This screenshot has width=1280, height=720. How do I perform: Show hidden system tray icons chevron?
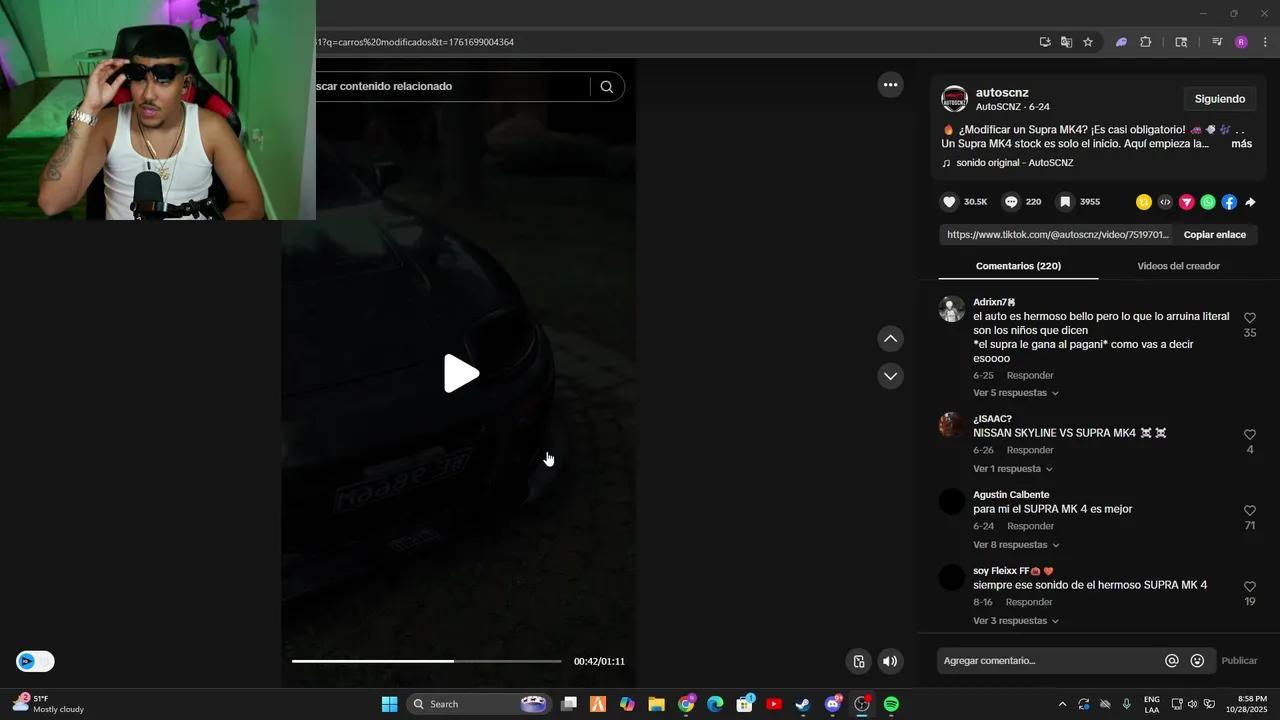click(1062, 704)
